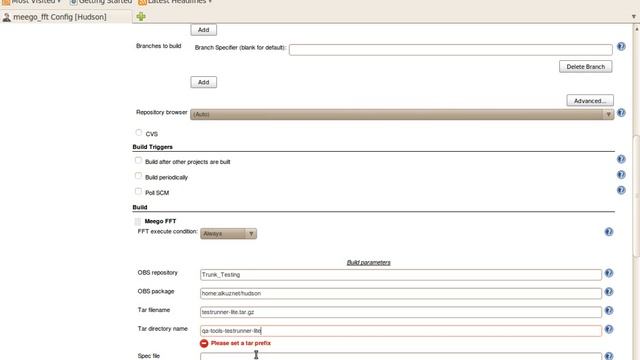This screenshot has width=640, height=360.
Task: Click scrollbar up arrow
Action: click(636, 29)
